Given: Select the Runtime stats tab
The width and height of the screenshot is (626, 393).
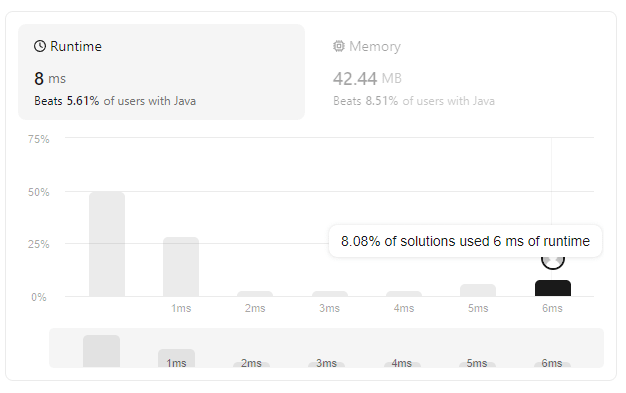Looking at the screenshot, I should pos(161,72).
